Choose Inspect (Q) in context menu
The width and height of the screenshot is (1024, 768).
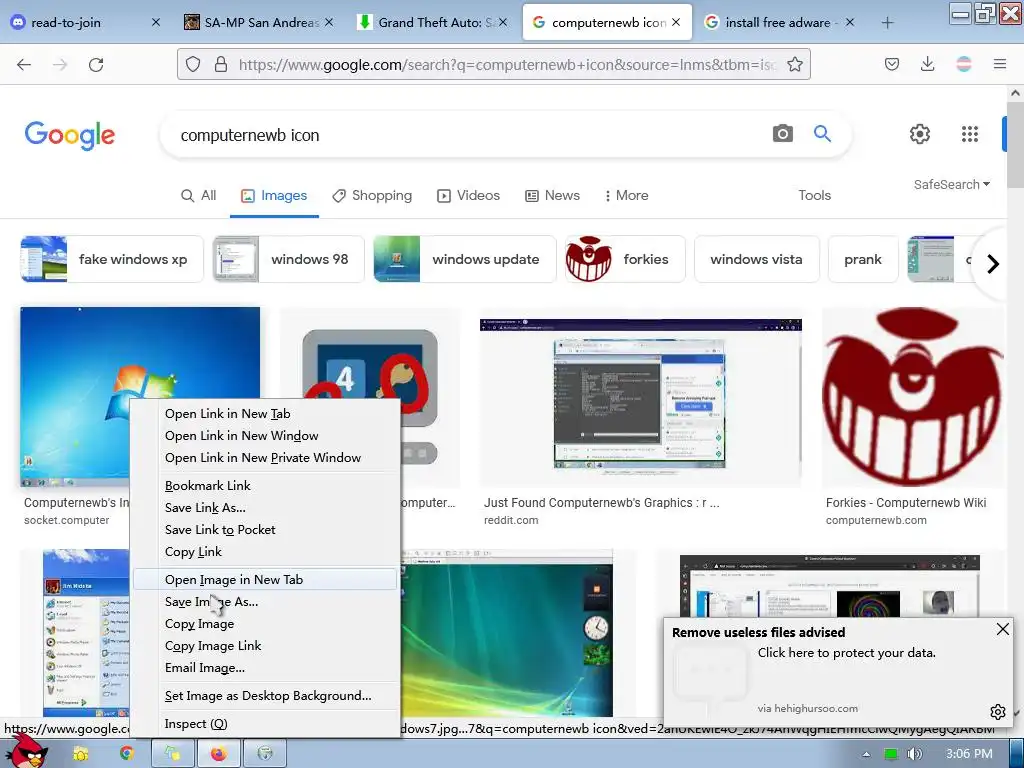click(265, 724)
